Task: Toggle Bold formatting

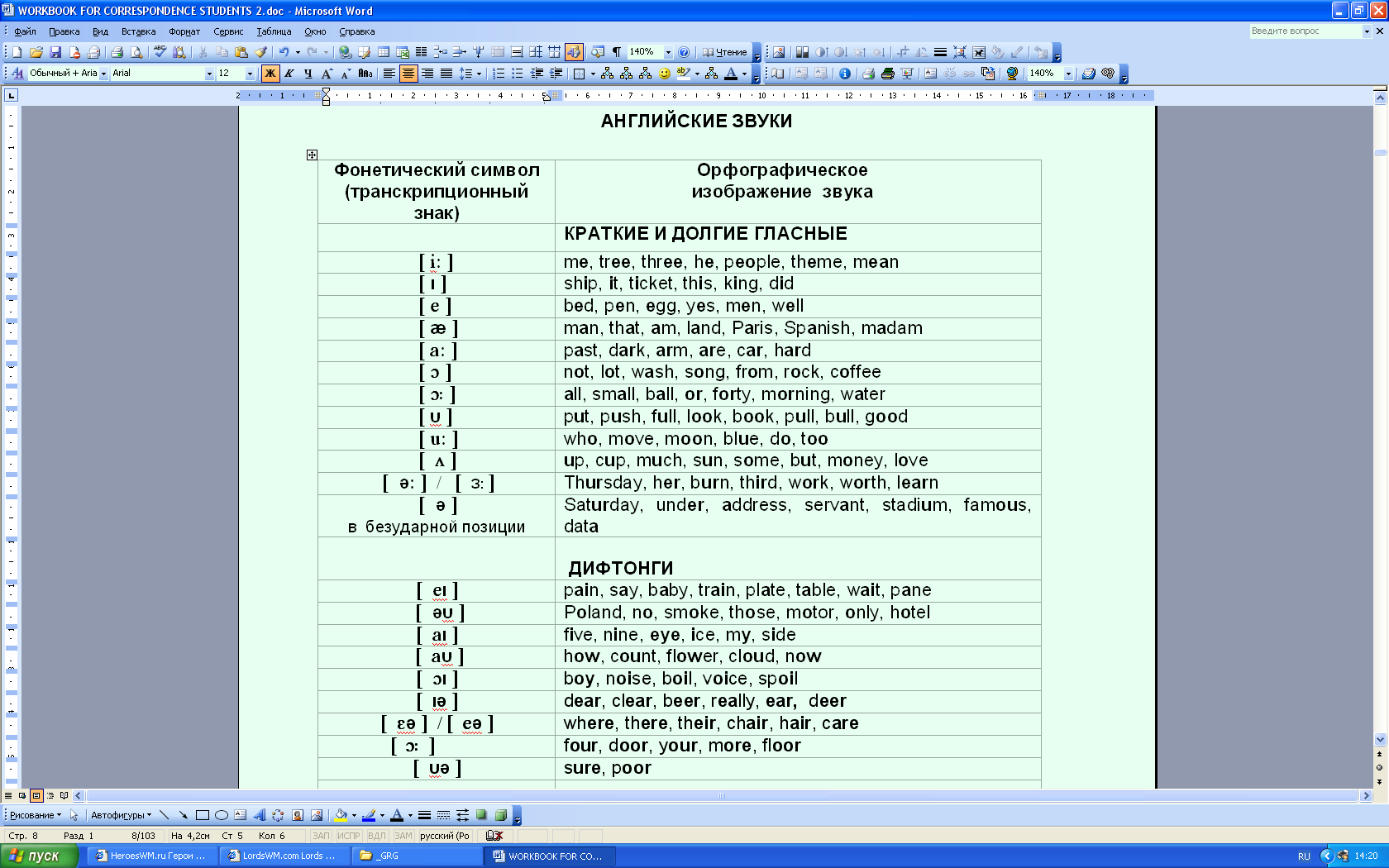Action: 270,74
